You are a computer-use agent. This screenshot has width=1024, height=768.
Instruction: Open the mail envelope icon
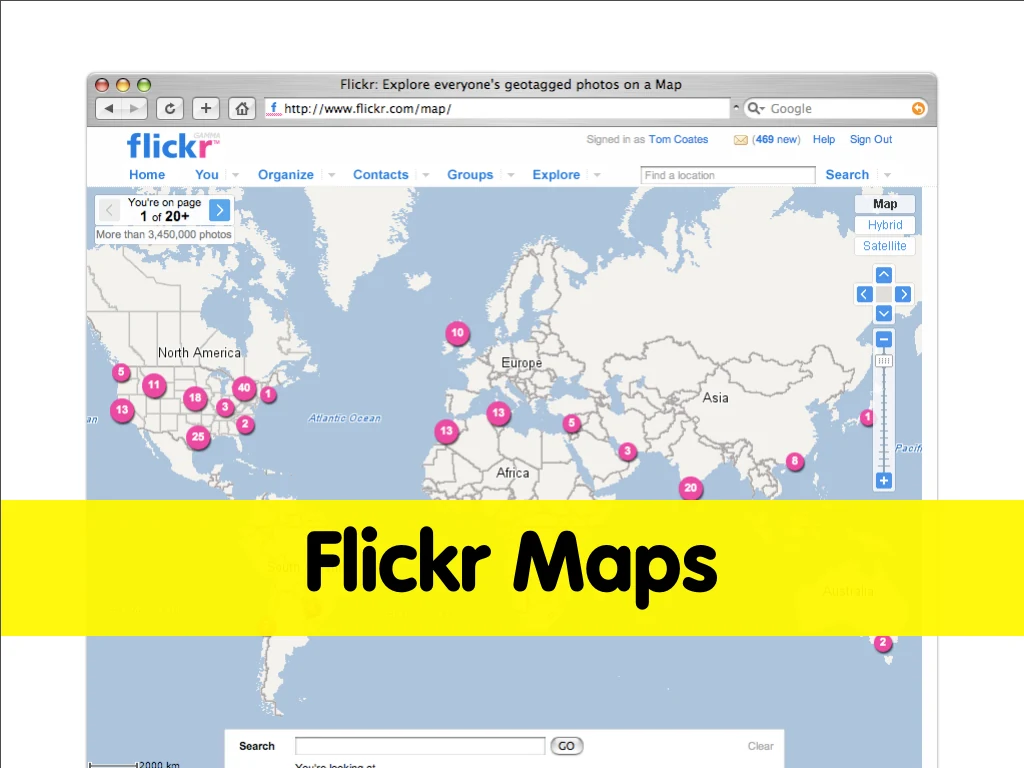pos(741,140)
